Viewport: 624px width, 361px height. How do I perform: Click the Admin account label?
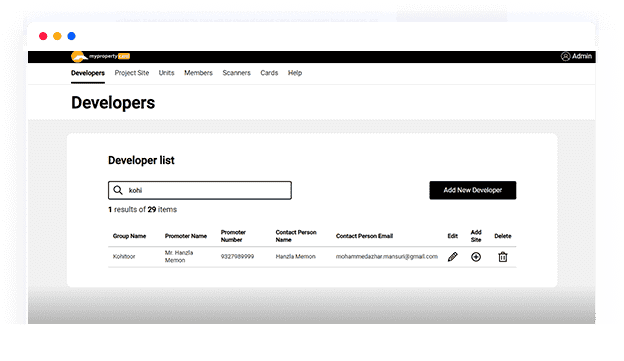582,57
